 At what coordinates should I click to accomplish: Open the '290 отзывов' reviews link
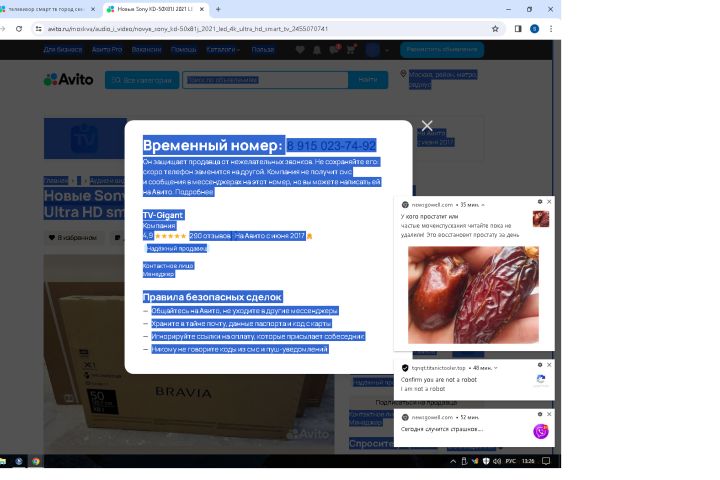210,236
